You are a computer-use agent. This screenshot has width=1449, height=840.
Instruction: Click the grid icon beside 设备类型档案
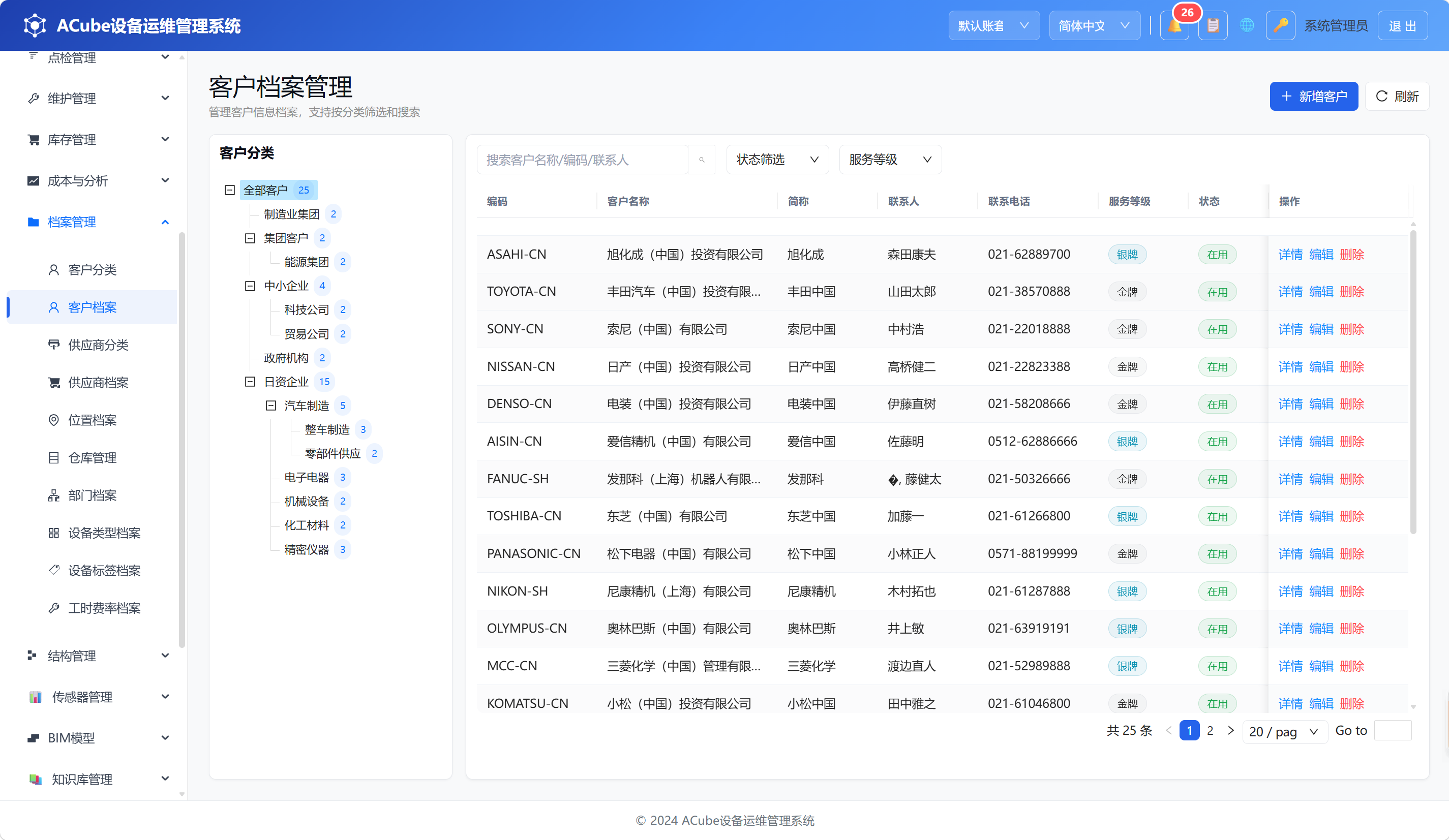[x=53, y=533]
